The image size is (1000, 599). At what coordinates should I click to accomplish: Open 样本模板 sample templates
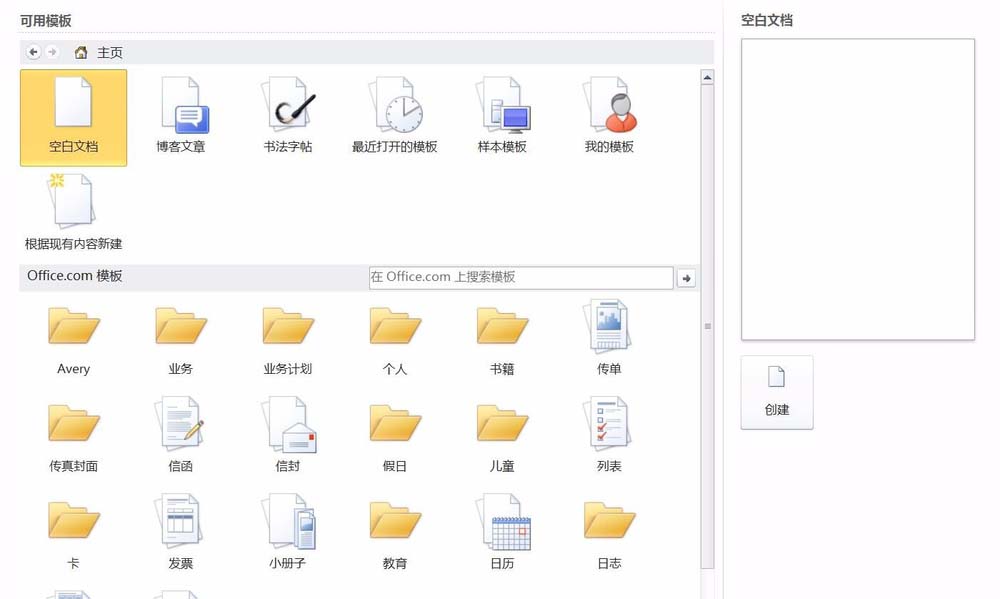tap(502, 116)
